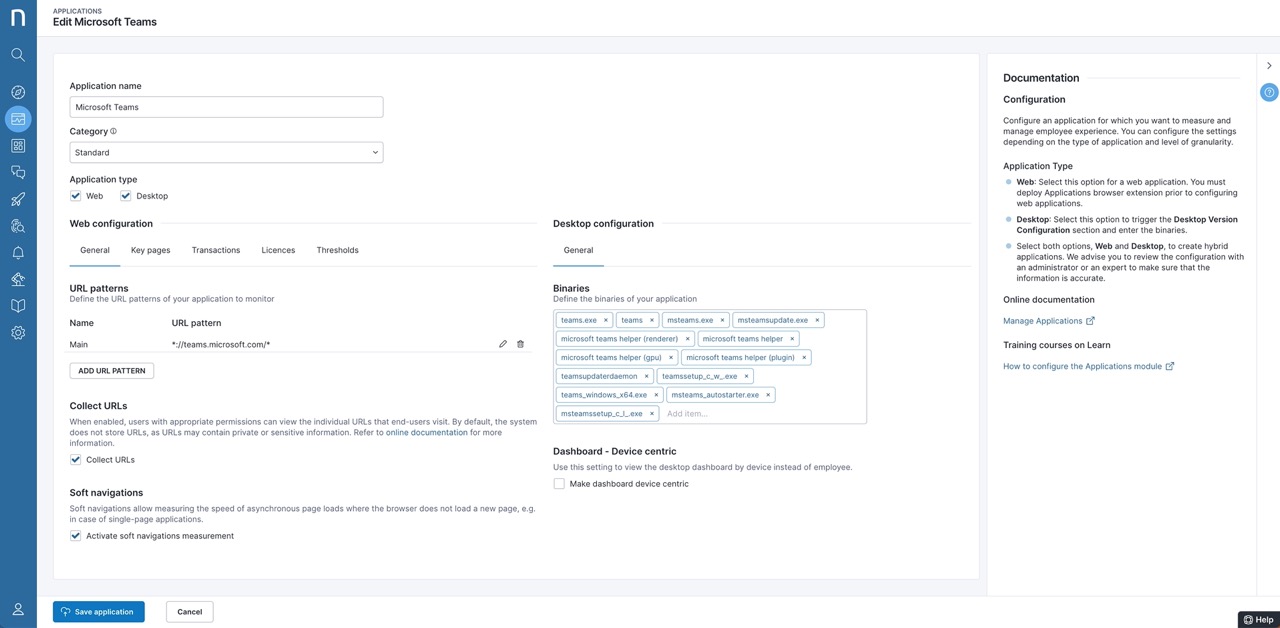
Task: Uncheck the Web application type checkbox
Action: pos(76,196)
